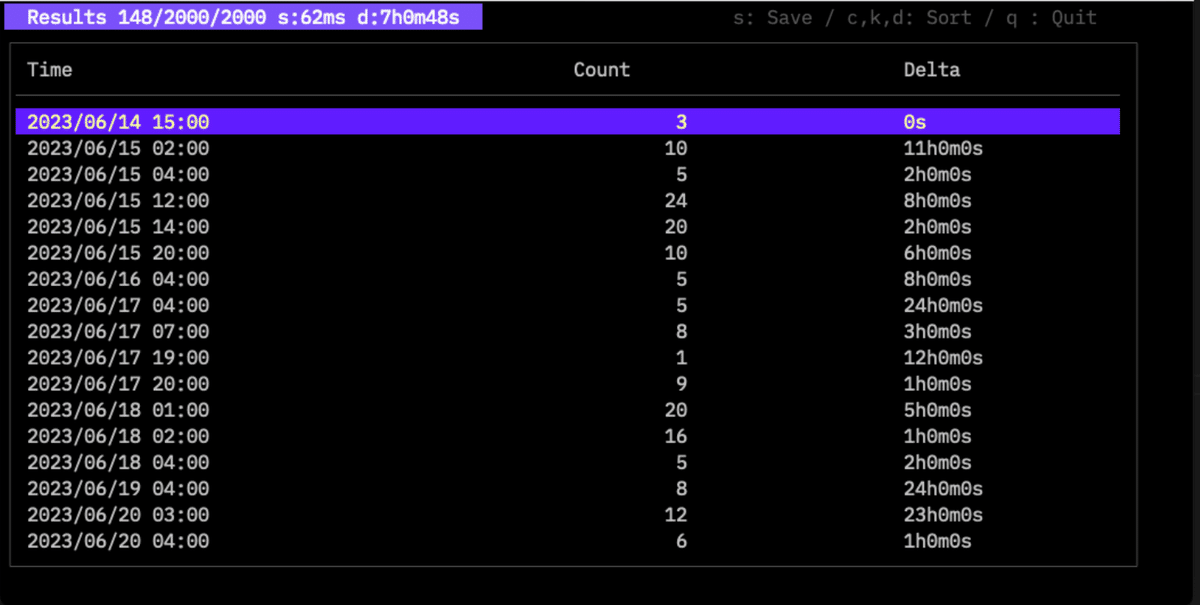
Task: Click 24h0m0s delta in 06/19 04:00 row
Action: tap(943, 489)
